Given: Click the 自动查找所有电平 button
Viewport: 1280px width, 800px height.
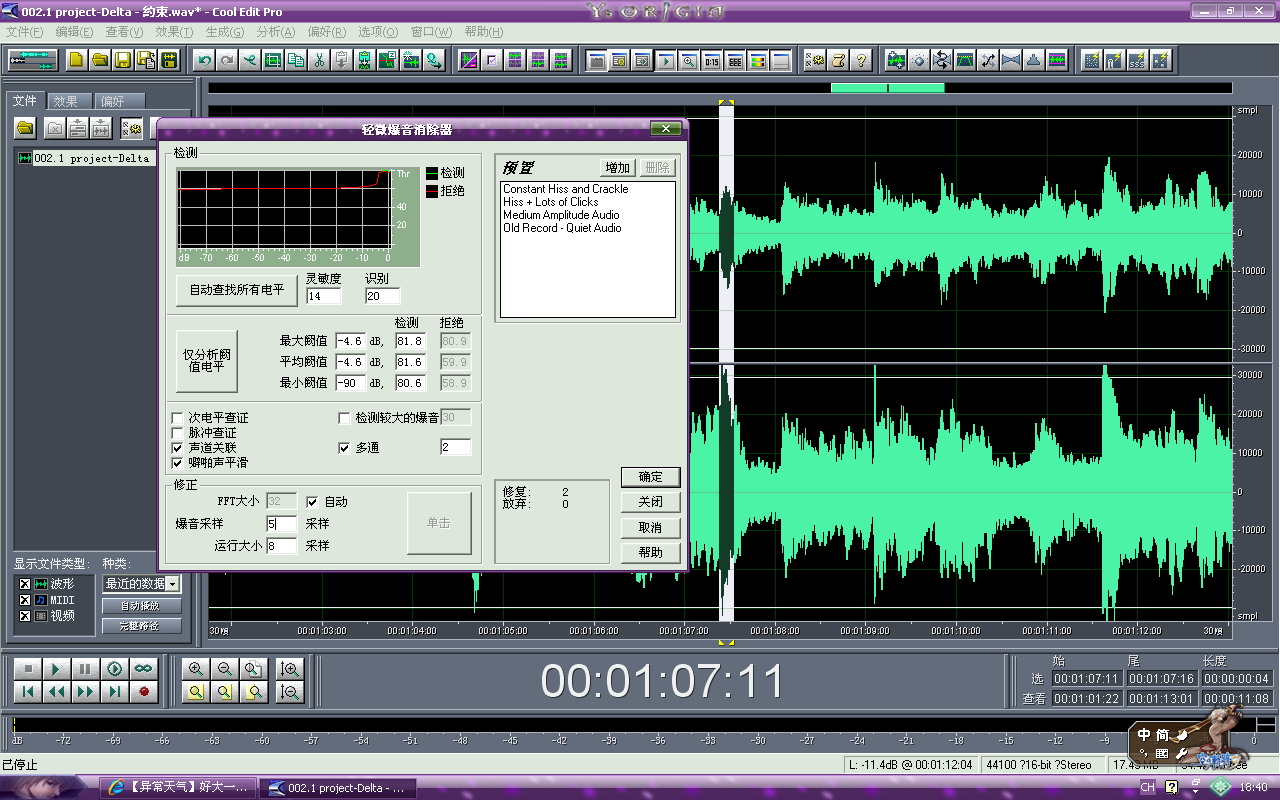Looking at the screenshot, I should [x=237, y=290].
